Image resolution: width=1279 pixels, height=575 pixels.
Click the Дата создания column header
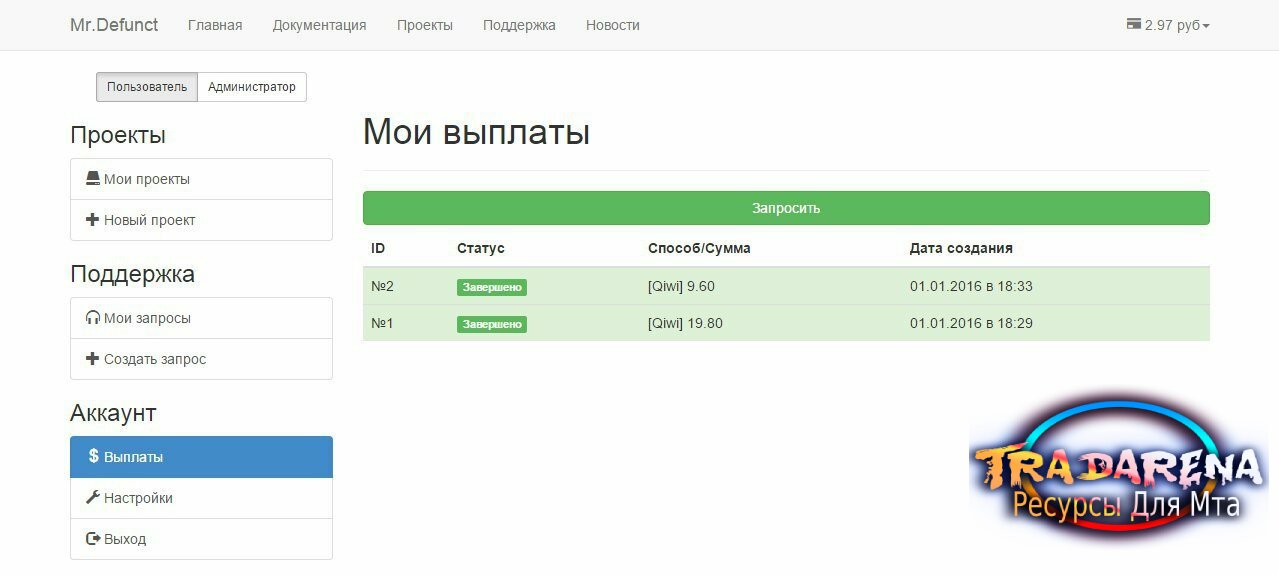pos(961,248)
